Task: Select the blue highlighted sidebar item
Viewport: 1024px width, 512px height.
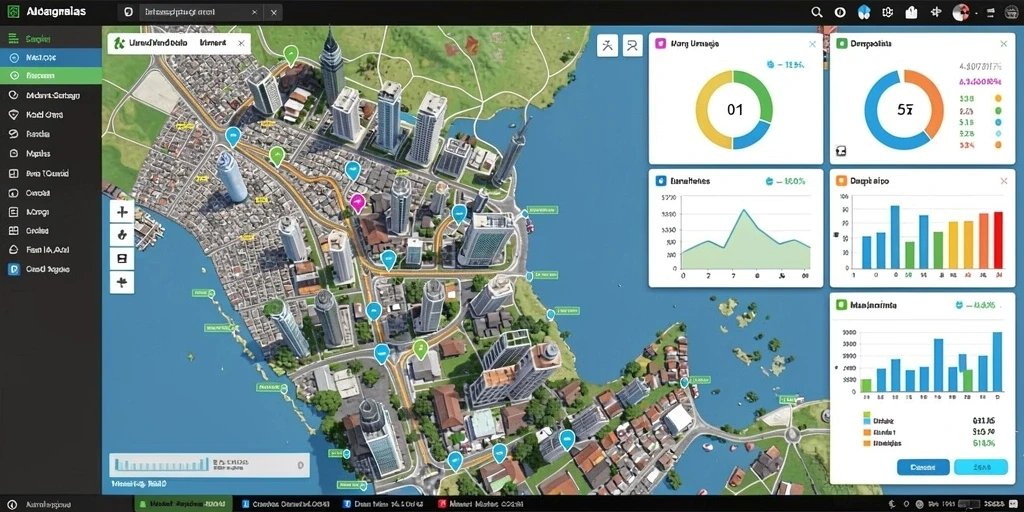Action: [51, 57]
